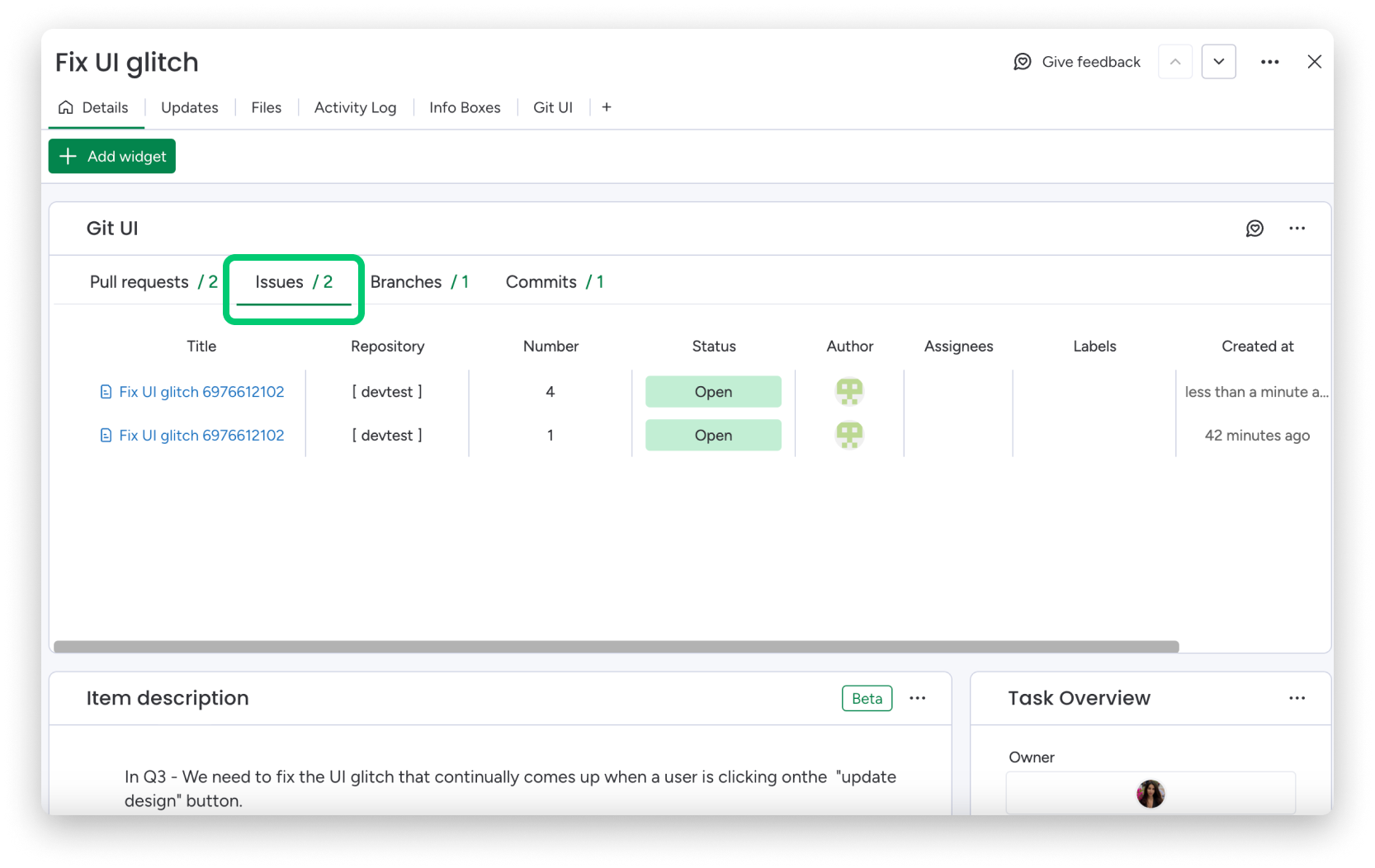Click the Give feedback speech bubble icon
The image size is (1375, 868).
pyautogui.click(x=1022, y=62)
